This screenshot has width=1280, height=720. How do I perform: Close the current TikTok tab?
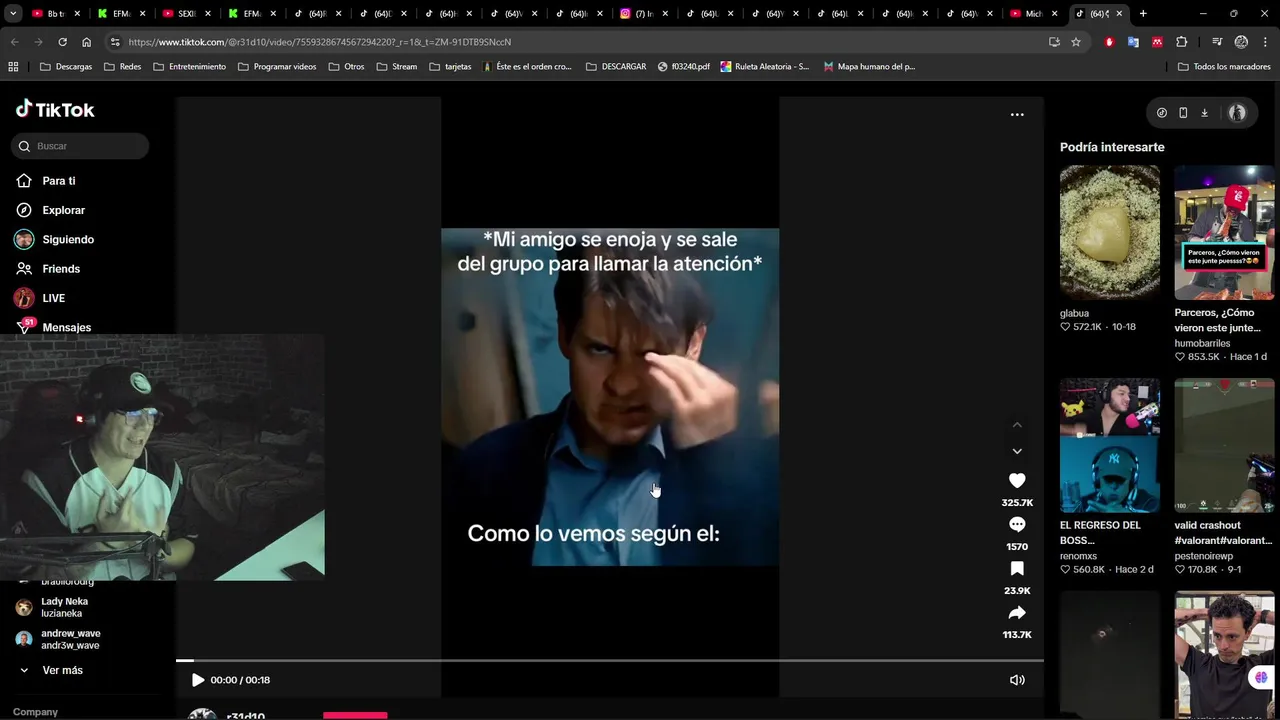1119,14
